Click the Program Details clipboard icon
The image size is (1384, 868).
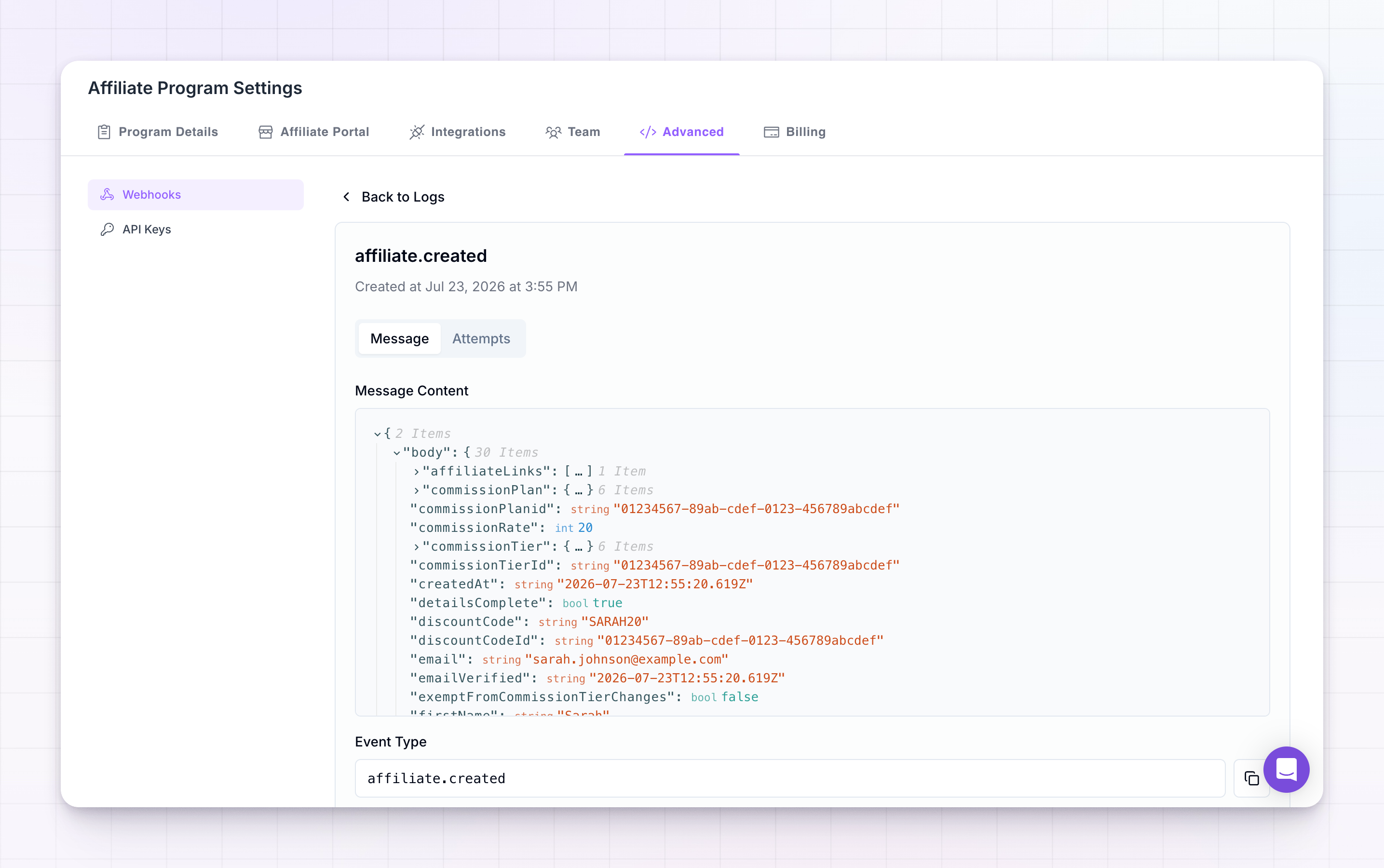[104, 132]
